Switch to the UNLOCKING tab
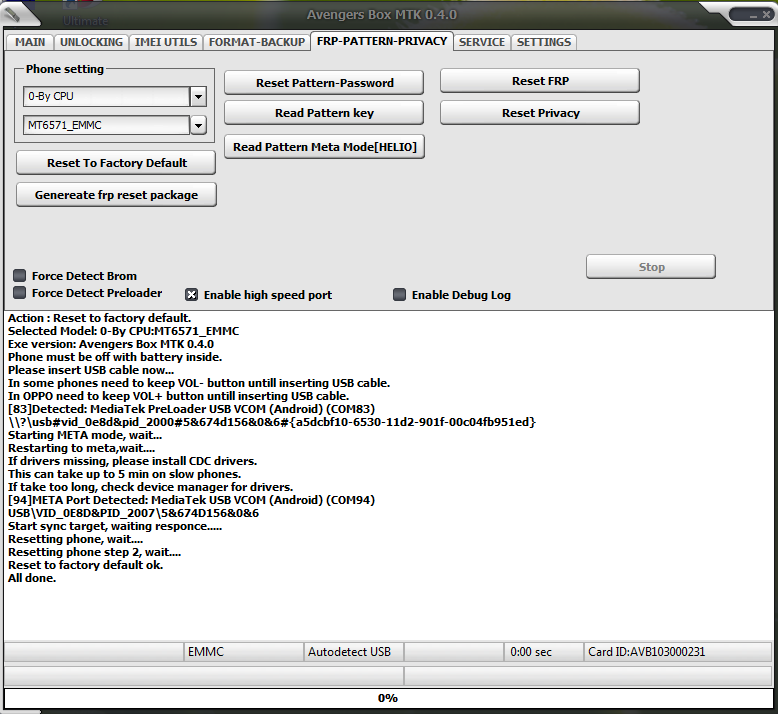Viewport: 778px width, 714px height. pyautogui.click(x=91, y=42)
